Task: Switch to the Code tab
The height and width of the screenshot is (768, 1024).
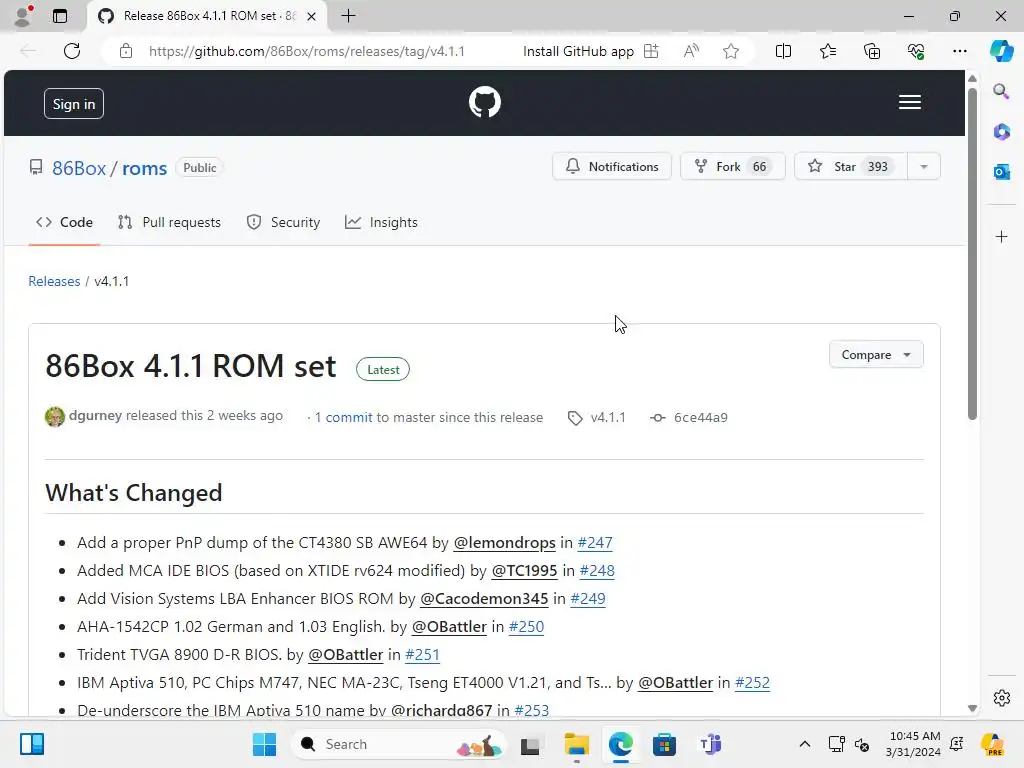Action: (x=64, y=222)
